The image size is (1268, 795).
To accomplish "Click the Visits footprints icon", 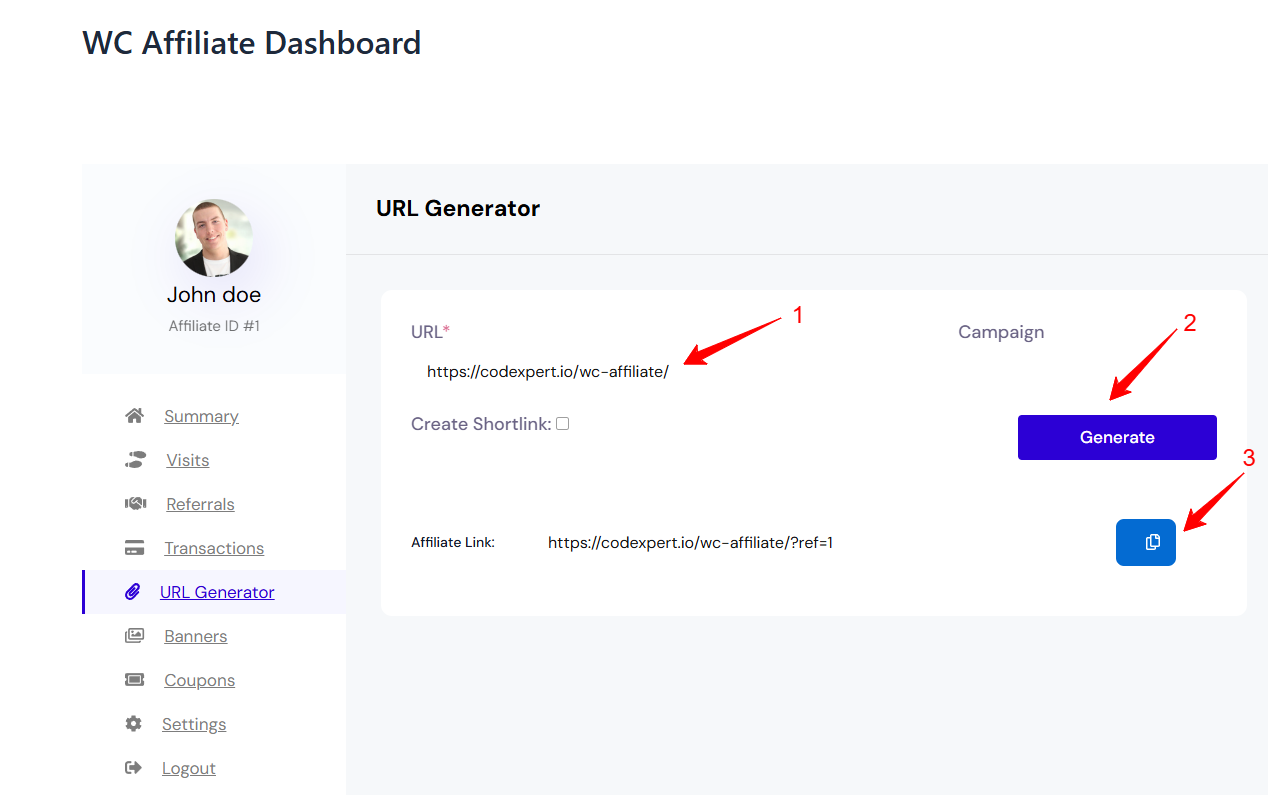I will click(x=135, y=460).
